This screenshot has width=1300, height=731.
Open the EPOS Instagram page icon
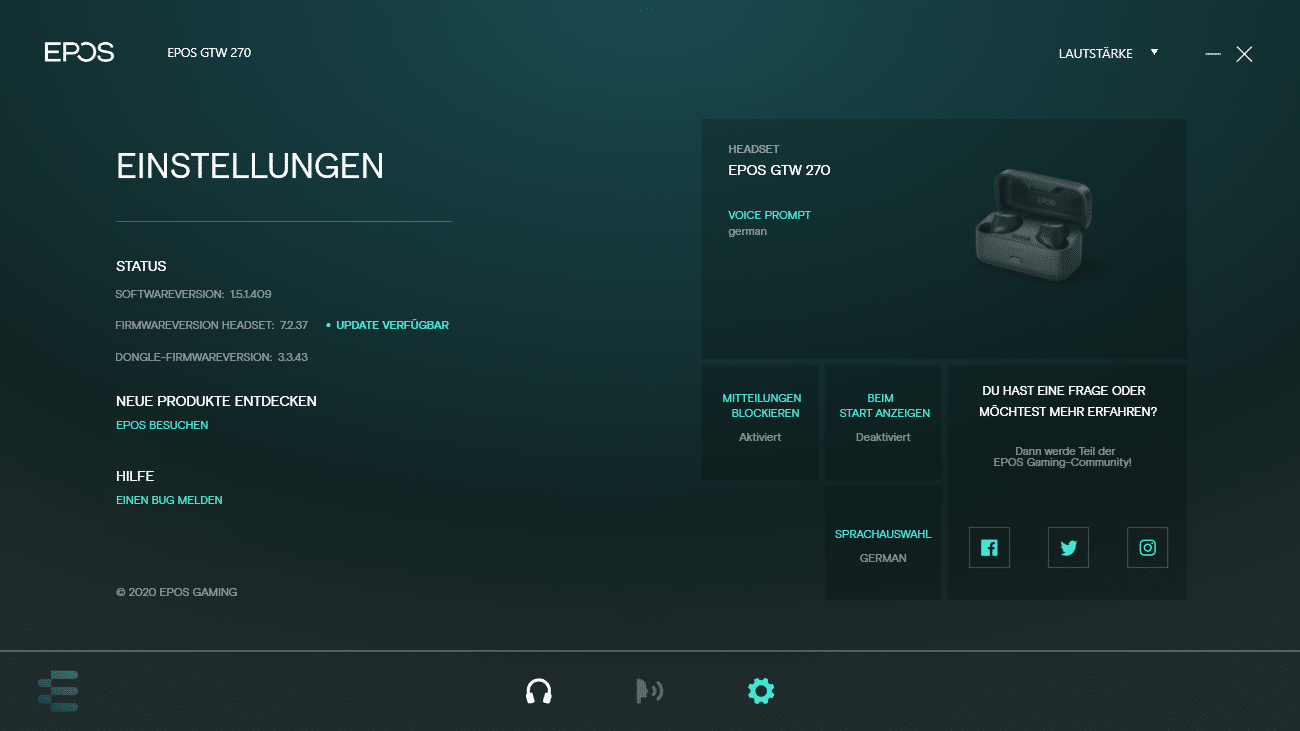tap(1147, 548)
